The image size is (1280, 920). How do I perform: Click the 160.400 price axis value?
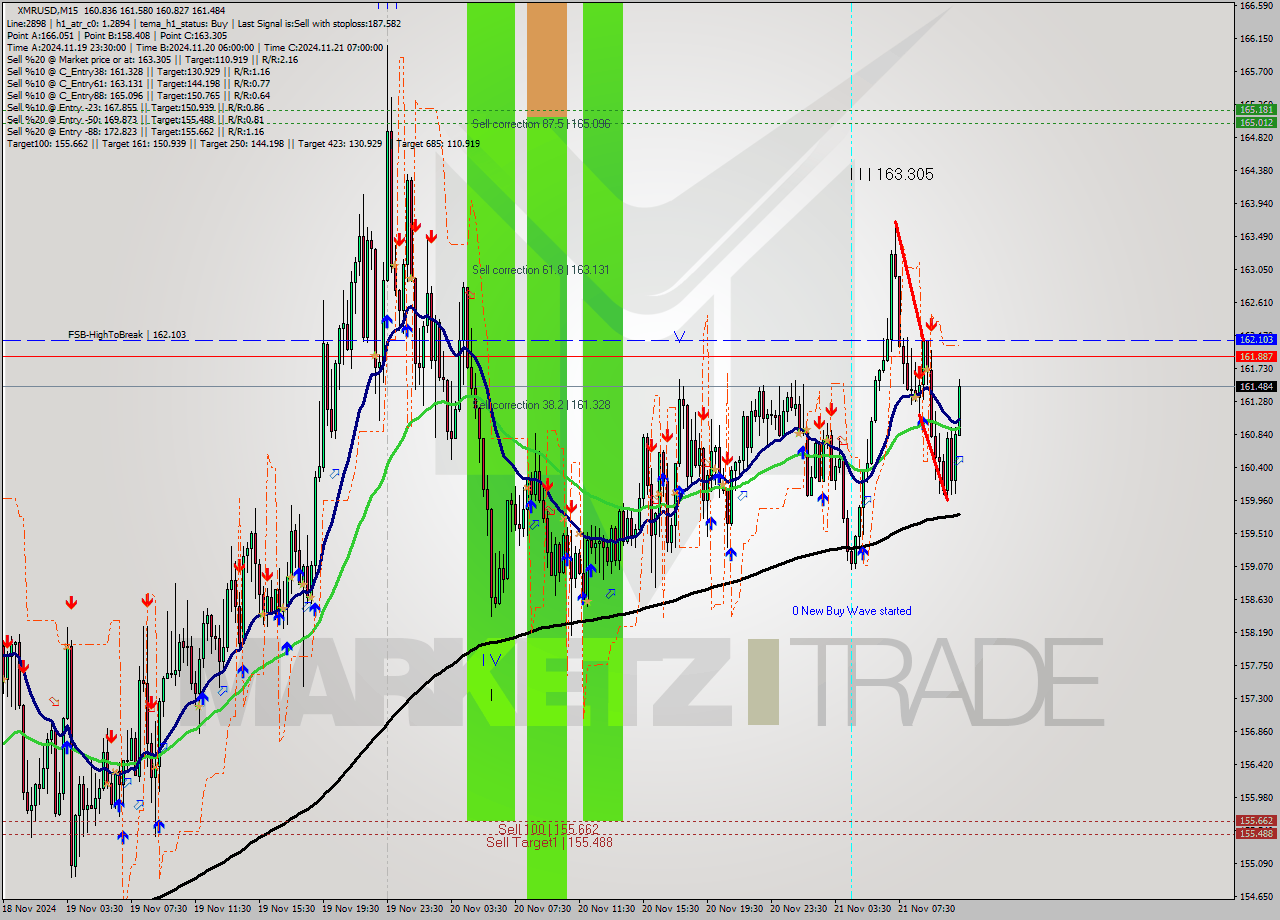[x=1256, y=468]
